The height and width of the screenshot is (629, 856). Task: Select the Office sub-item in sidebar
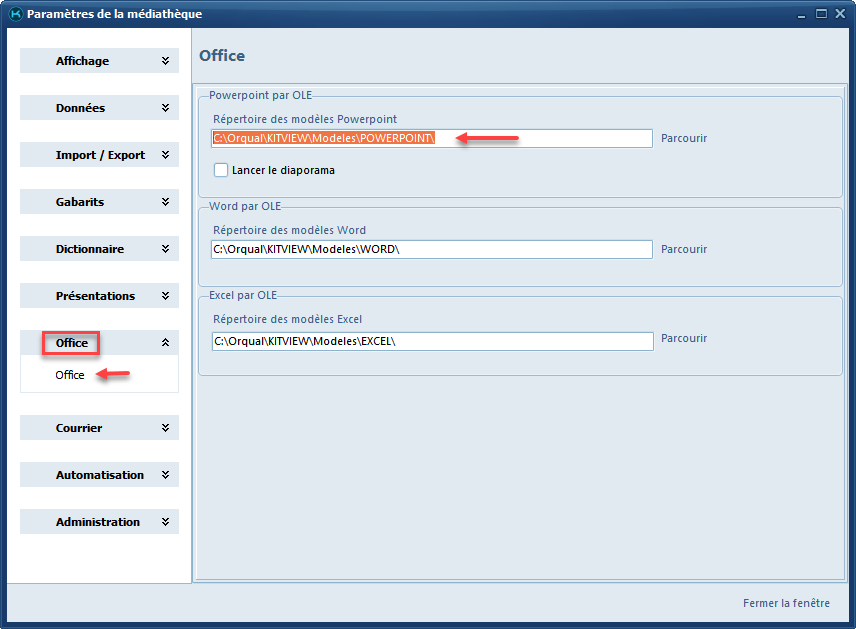point(70,375)
